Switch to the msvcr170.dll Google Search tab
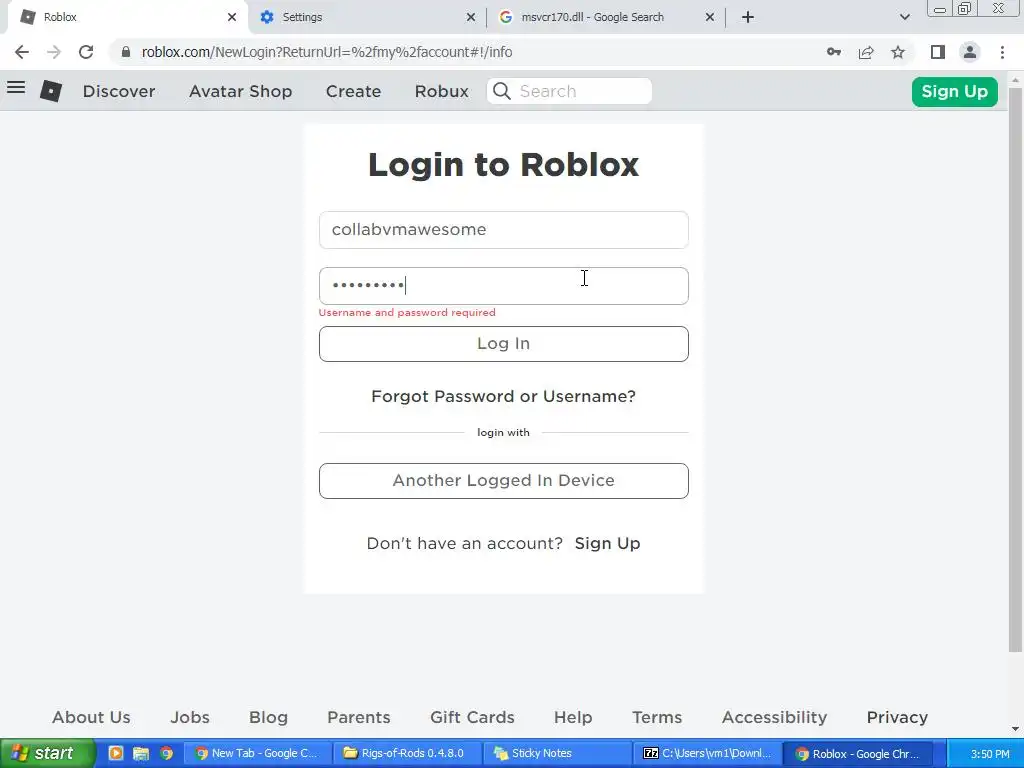Image resolution: width=1024 pixels, height=768 pixels. tap(606, 17)
